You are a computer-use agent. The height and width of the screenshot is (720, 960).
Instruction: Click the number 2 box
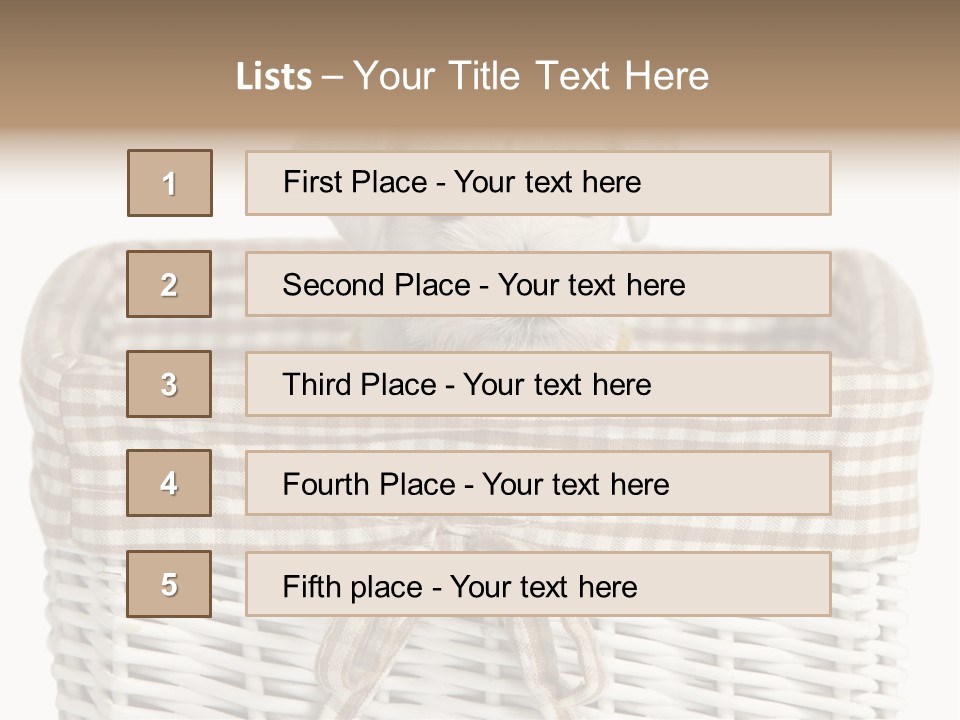tap(169, 284)
